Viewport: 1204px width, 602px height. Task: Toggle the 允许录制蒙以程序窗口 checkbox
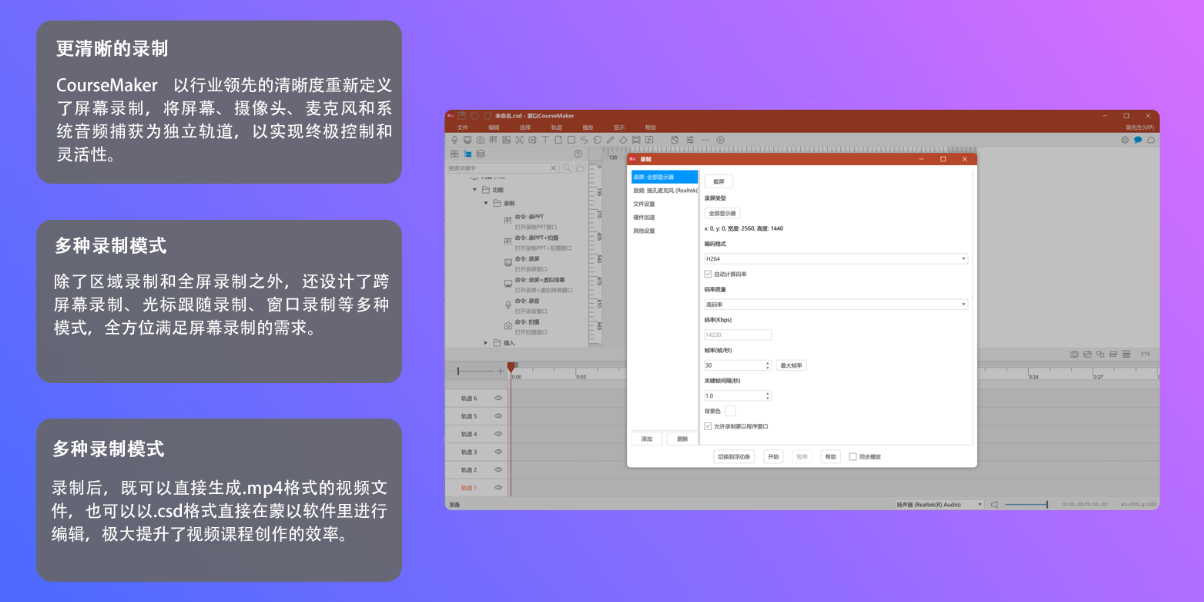pos(709,426)
